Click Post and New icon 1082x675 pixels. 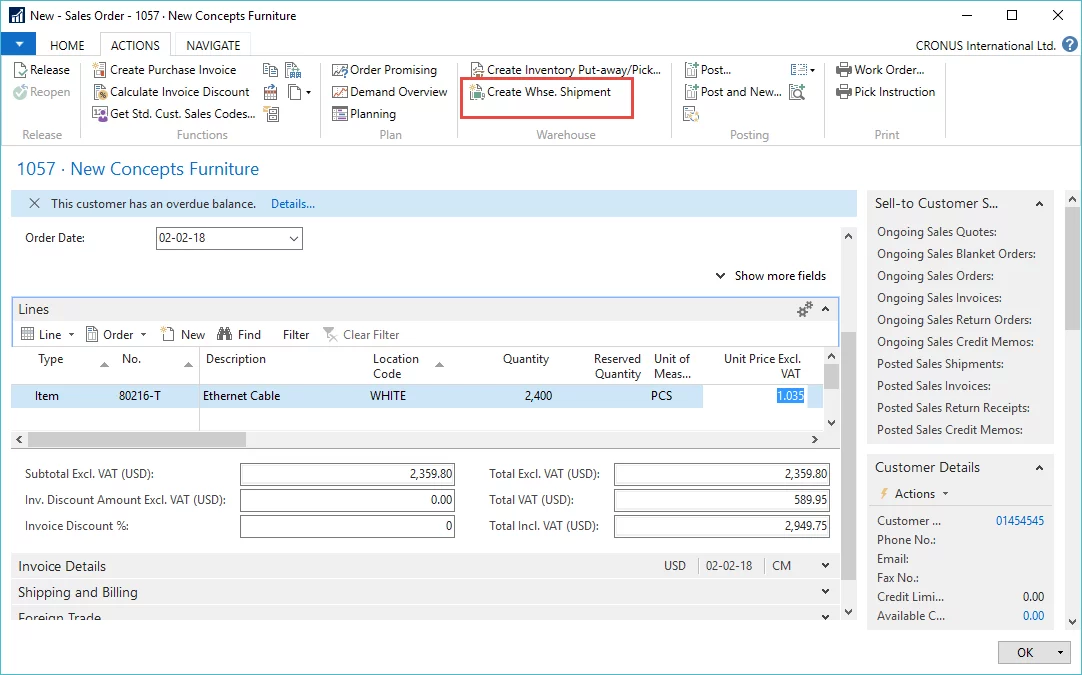click(x=692, y=92)
